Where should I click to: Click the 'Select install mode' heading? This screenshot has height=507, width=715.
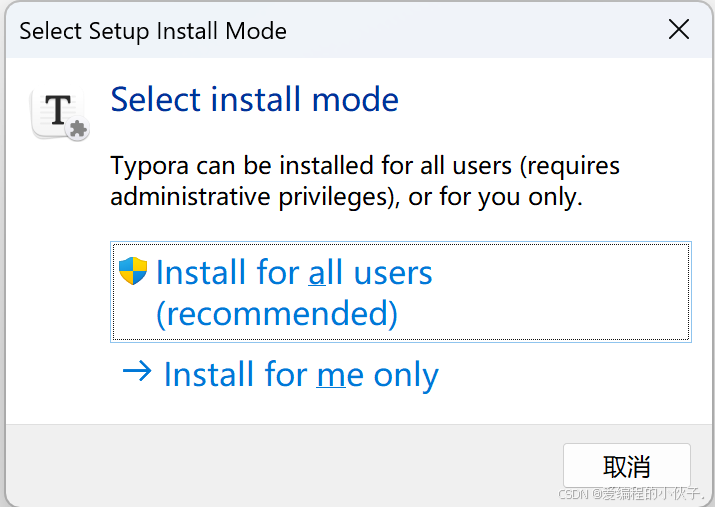point(254,99)
